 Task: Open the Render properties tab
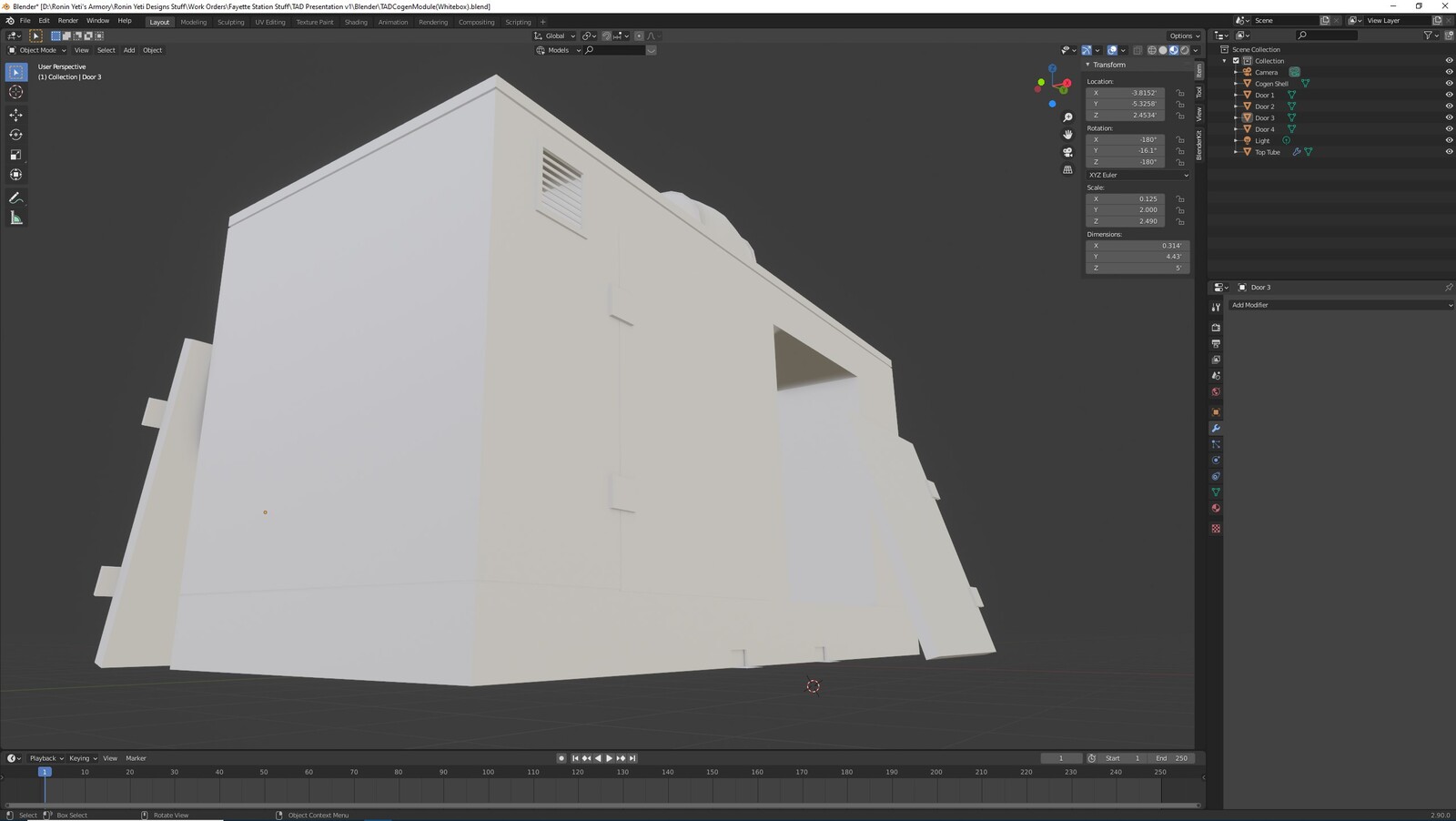pyautogui.click(x=1216, y=328)
